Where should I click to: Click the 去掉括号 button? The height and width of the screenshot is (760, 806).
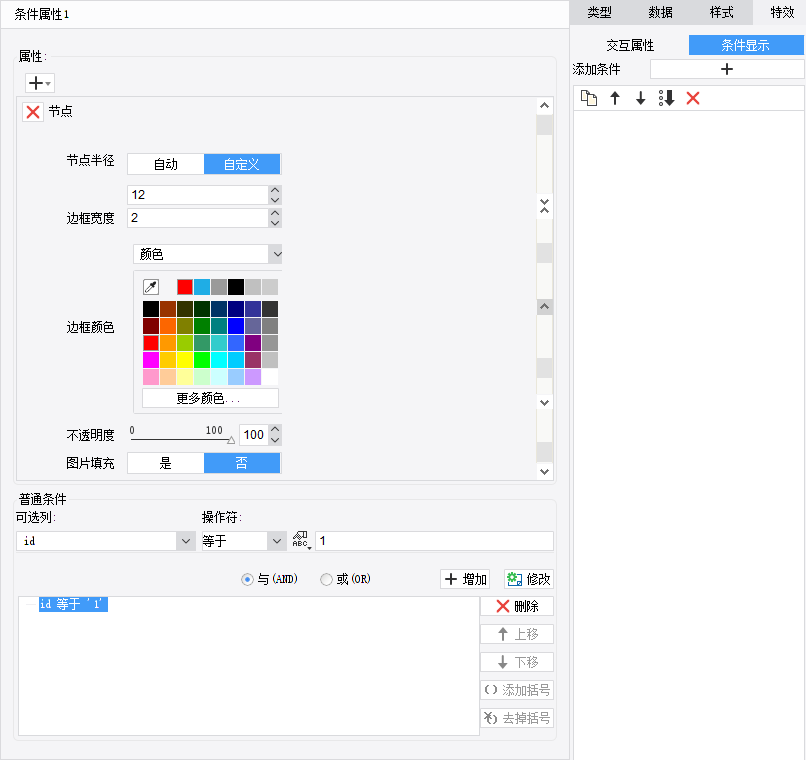click(x=517, y=718)
